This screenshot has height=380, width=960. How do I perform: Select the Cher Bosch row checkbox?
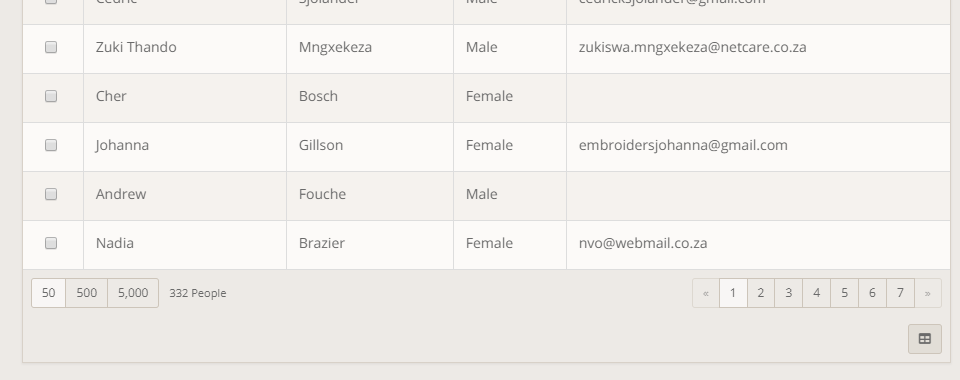(51, 96)
